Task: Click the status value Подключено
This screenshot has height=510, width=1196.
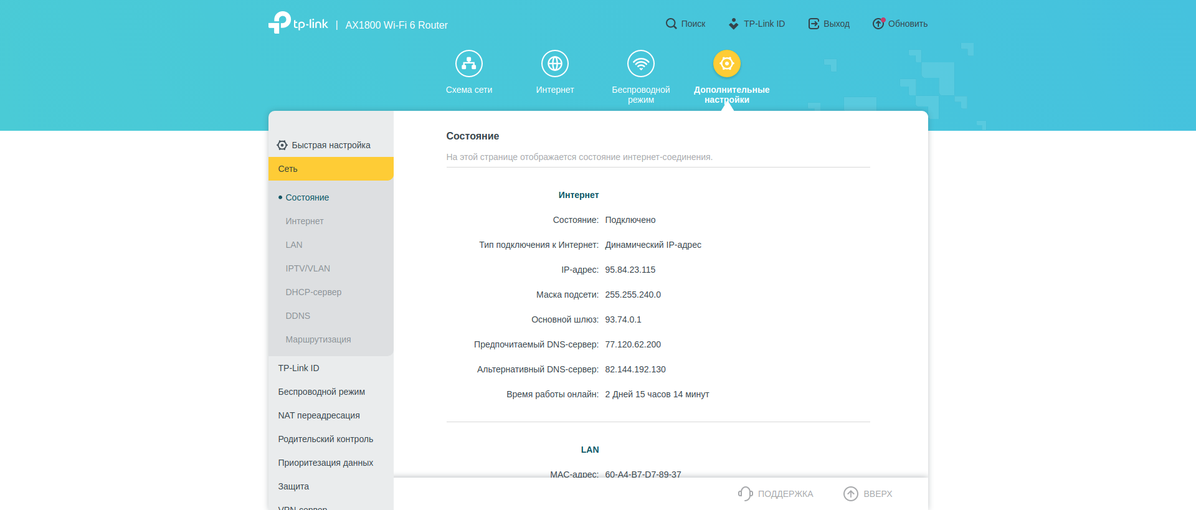Action: (x=630, y=220)
